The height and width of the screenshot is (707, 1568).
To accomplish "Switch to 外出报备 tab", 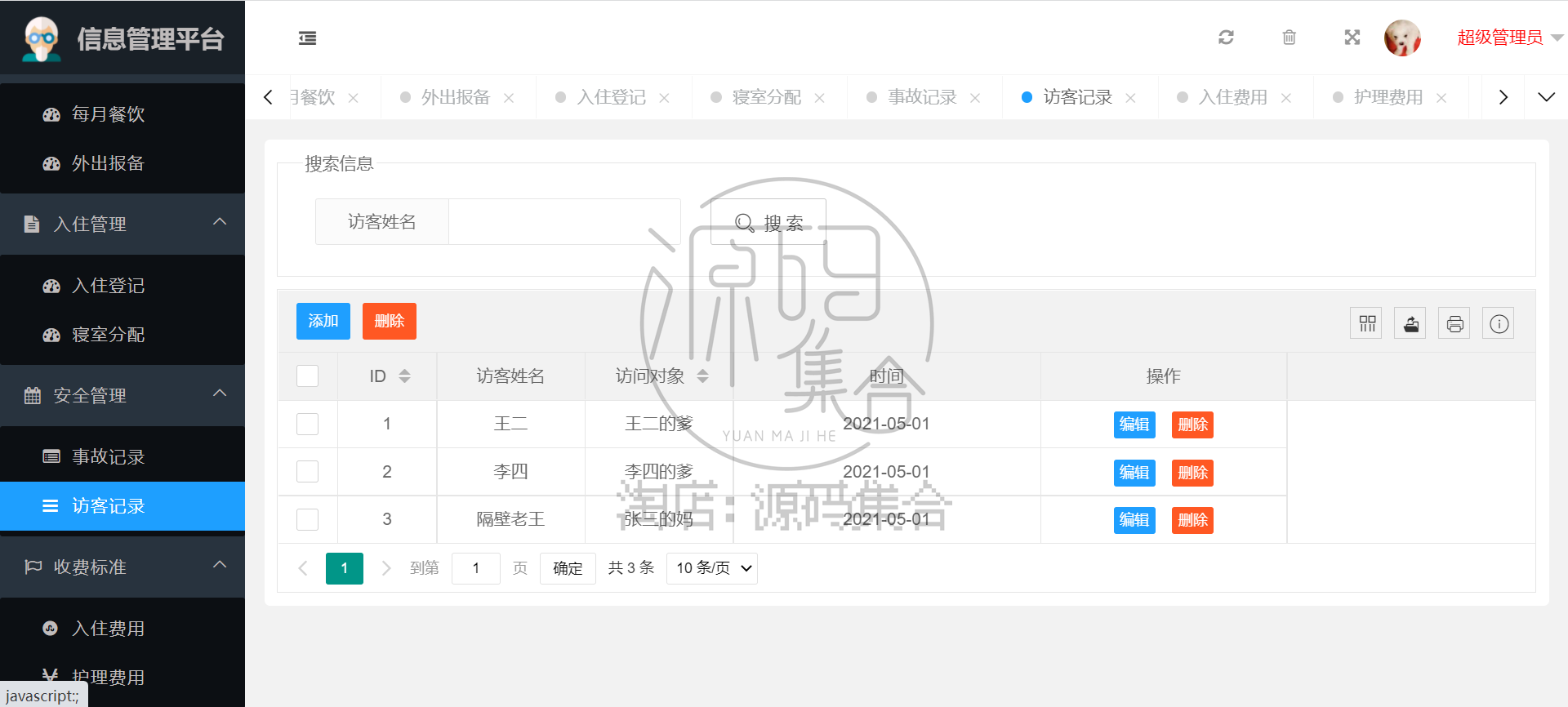I will tap(455, 97).
